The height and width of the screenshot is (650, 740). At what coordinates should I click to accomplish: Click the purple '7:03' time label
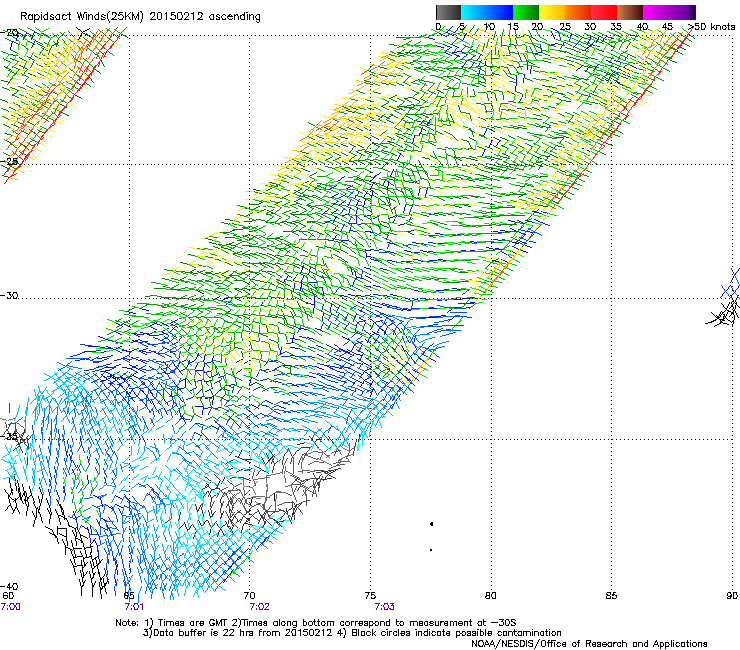pos(385,607)
